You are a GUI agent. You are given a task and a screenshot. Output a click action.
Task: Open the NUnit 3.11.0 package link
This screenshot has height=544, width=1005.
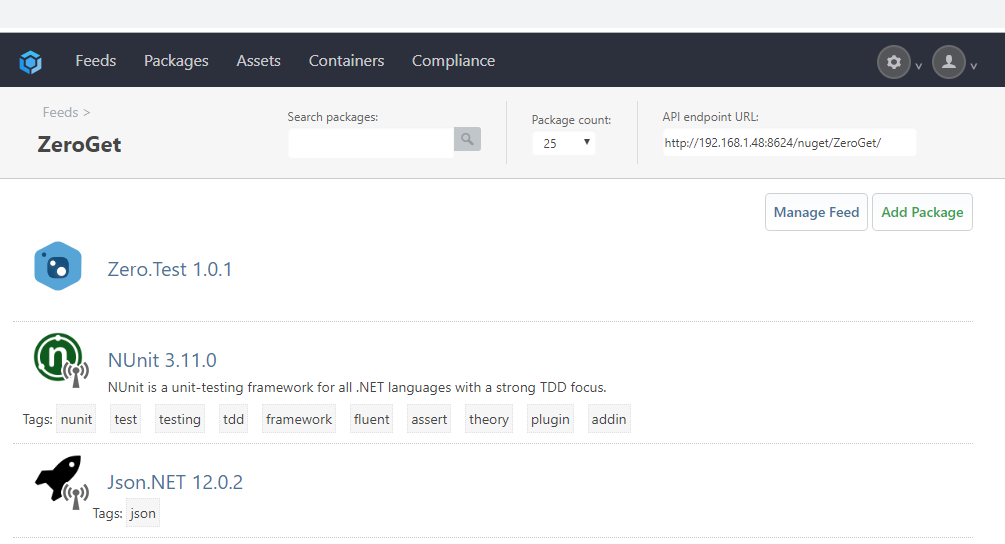point(162,360)
